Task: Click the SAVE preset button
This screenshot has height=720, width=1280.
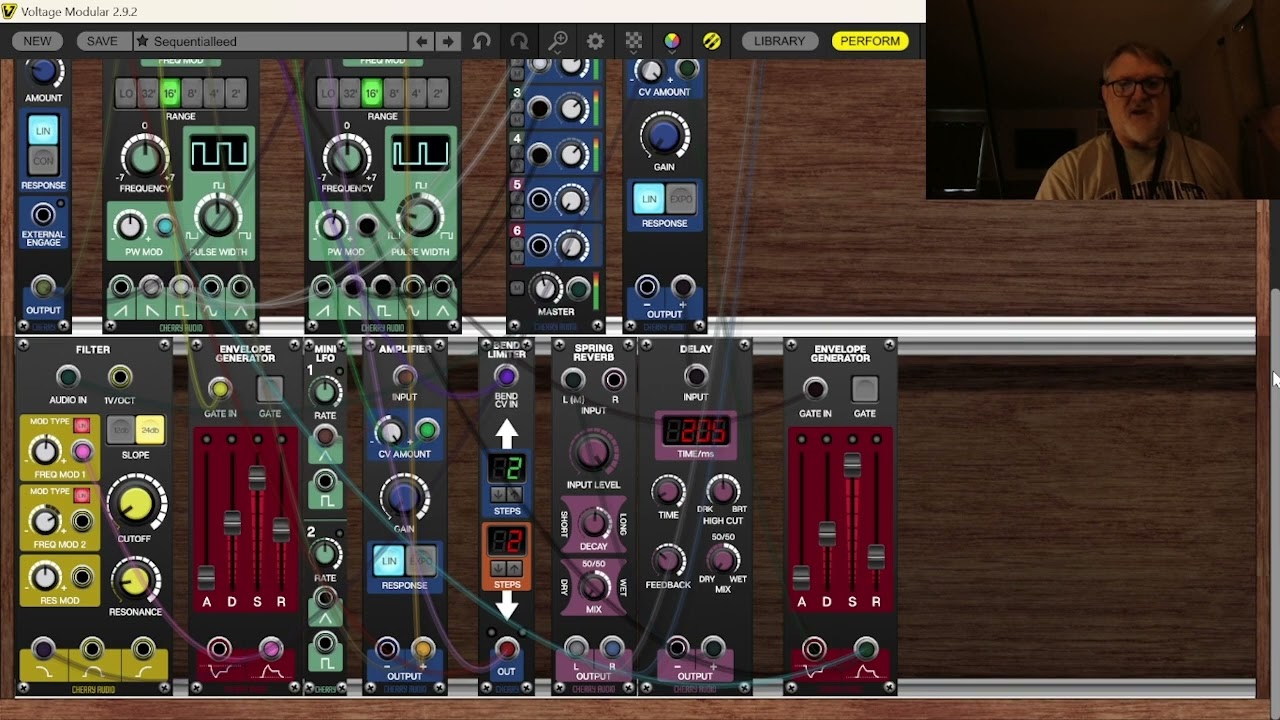Action: [102, 41]
